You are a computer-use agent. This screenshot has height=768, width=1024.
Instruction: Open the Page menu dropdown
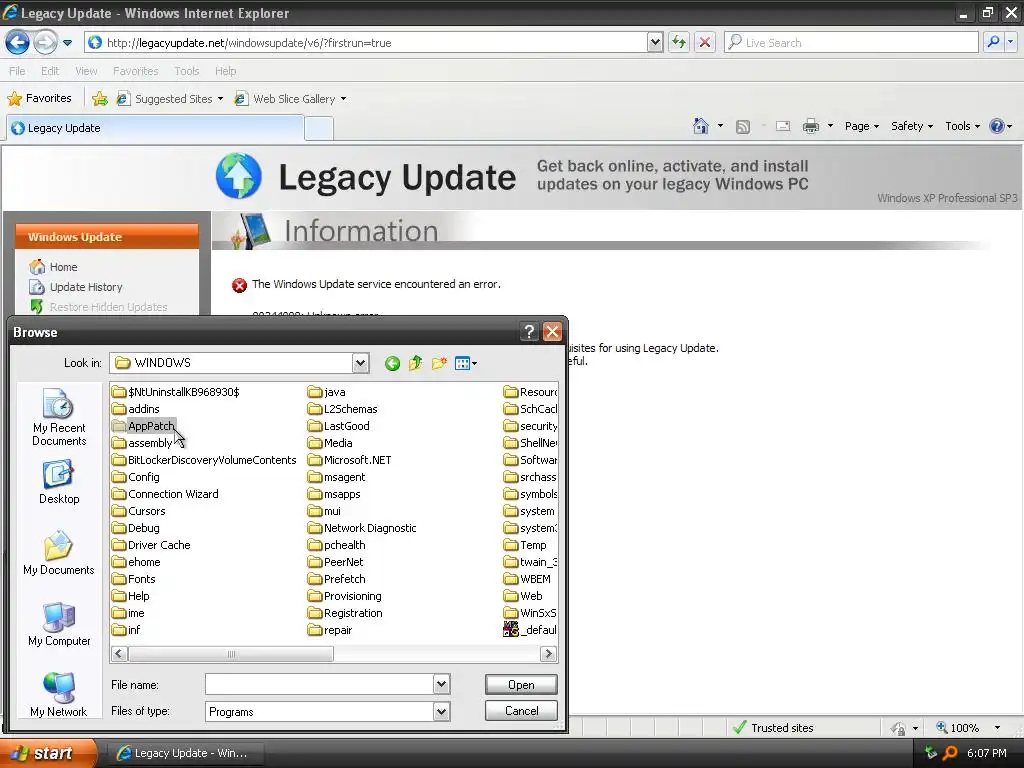click(861, 126)
